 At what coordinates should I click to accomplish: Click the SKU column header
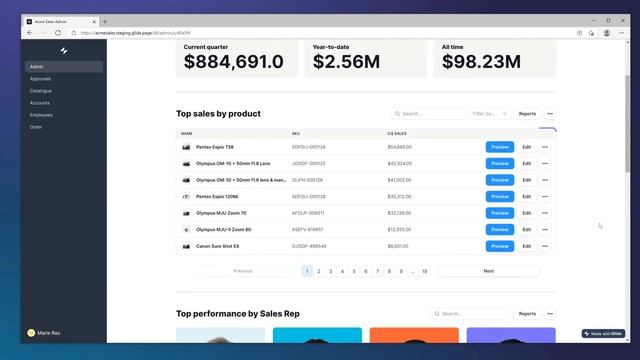tap(296, 133)
